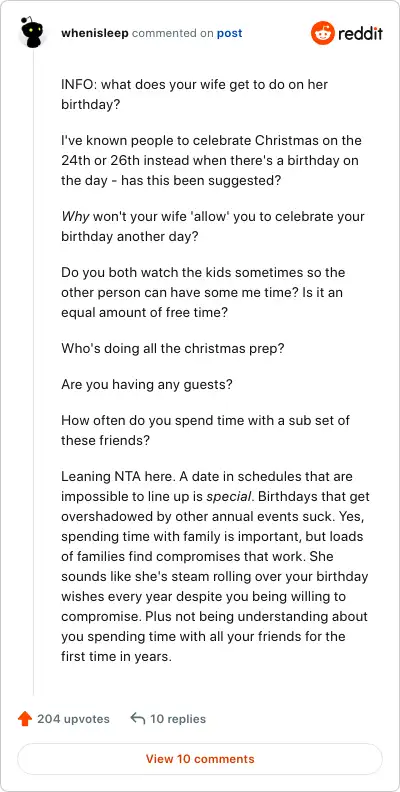
Task: Click the 'INFO: what does your wife' paragraph
Action: click(194, 94)
